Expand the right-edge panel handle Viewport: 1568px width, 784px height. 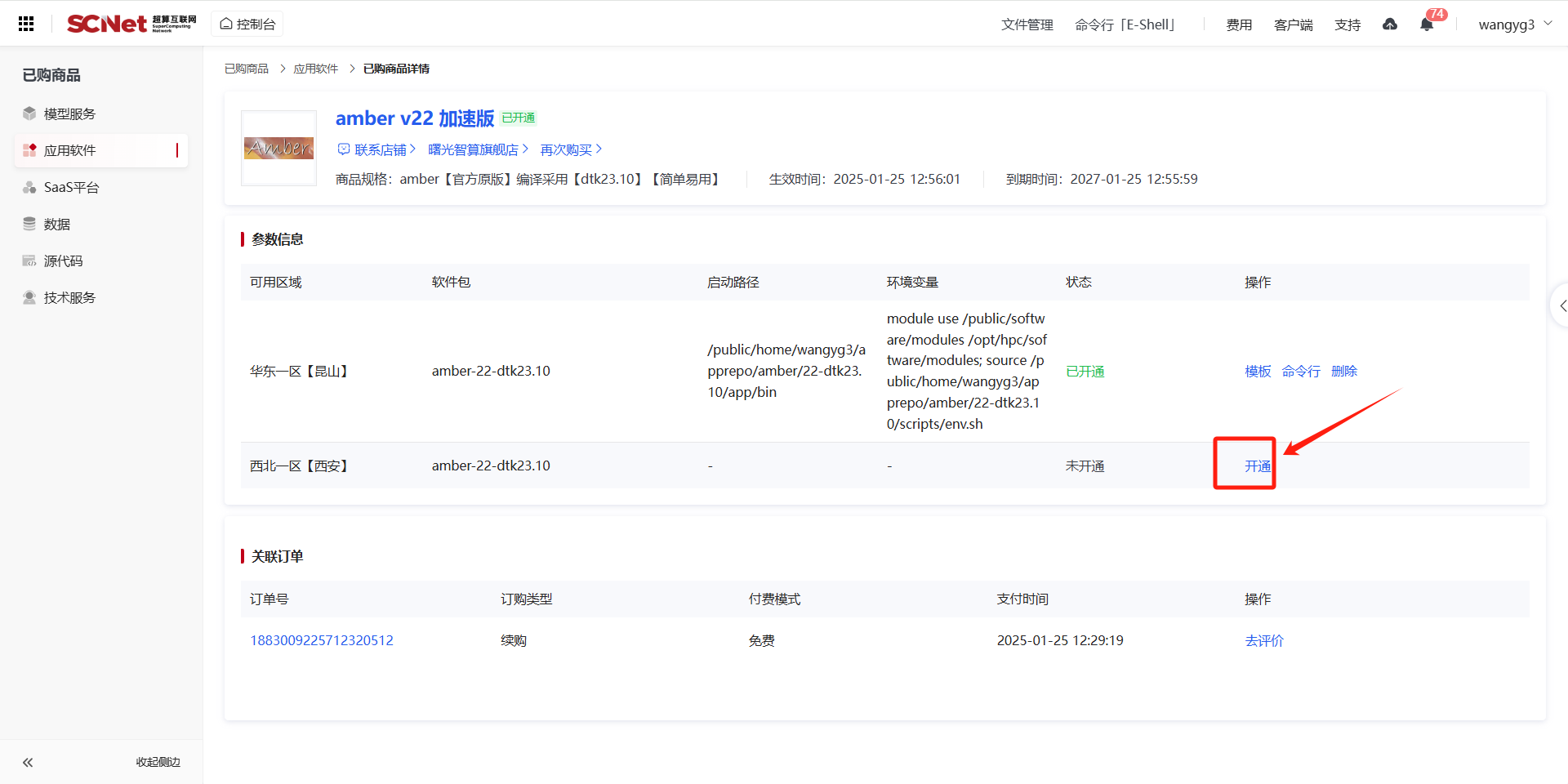point(1560,305)
